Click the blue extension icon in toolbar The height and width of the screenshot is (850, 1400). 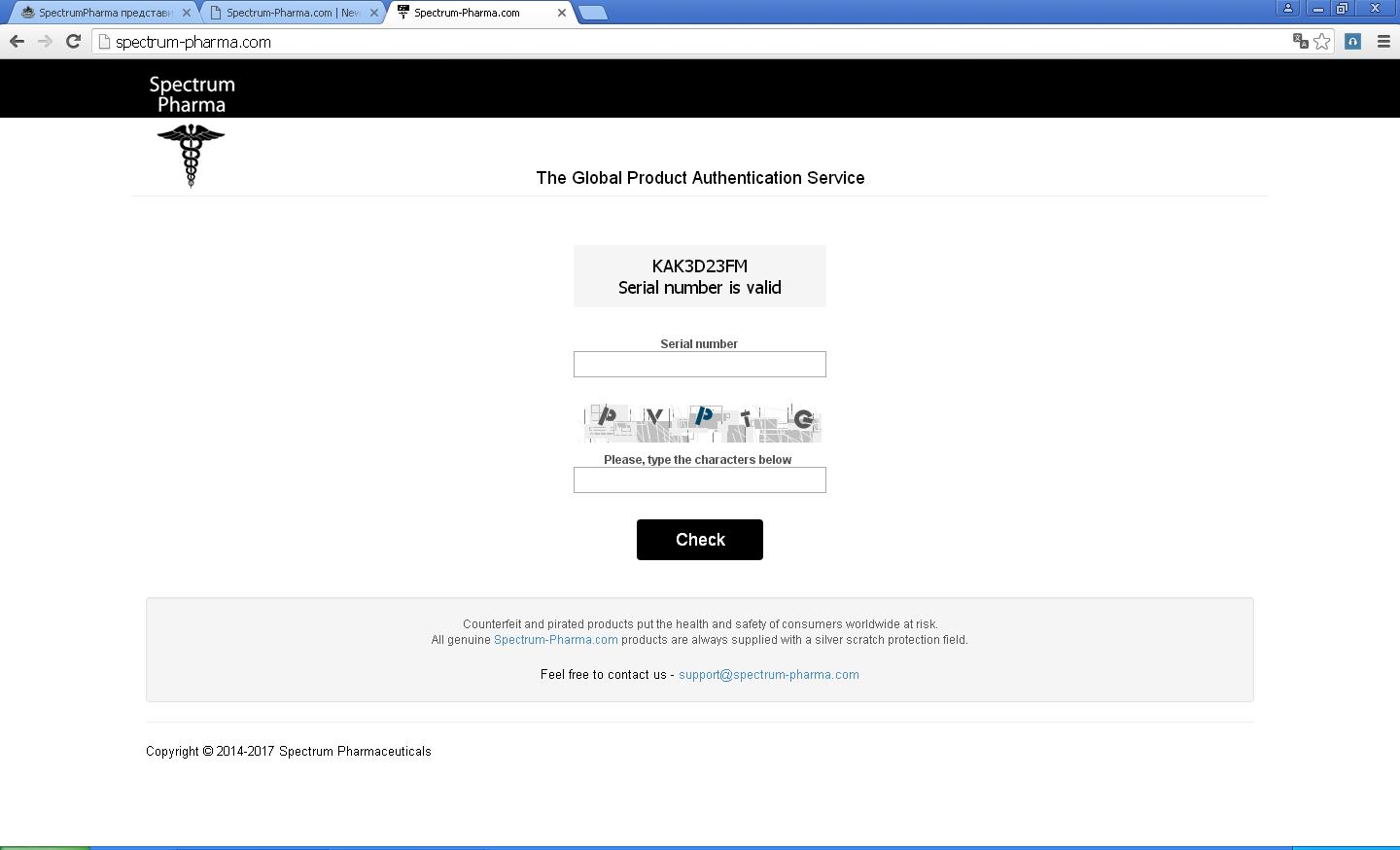click(x=1352, y=41)
